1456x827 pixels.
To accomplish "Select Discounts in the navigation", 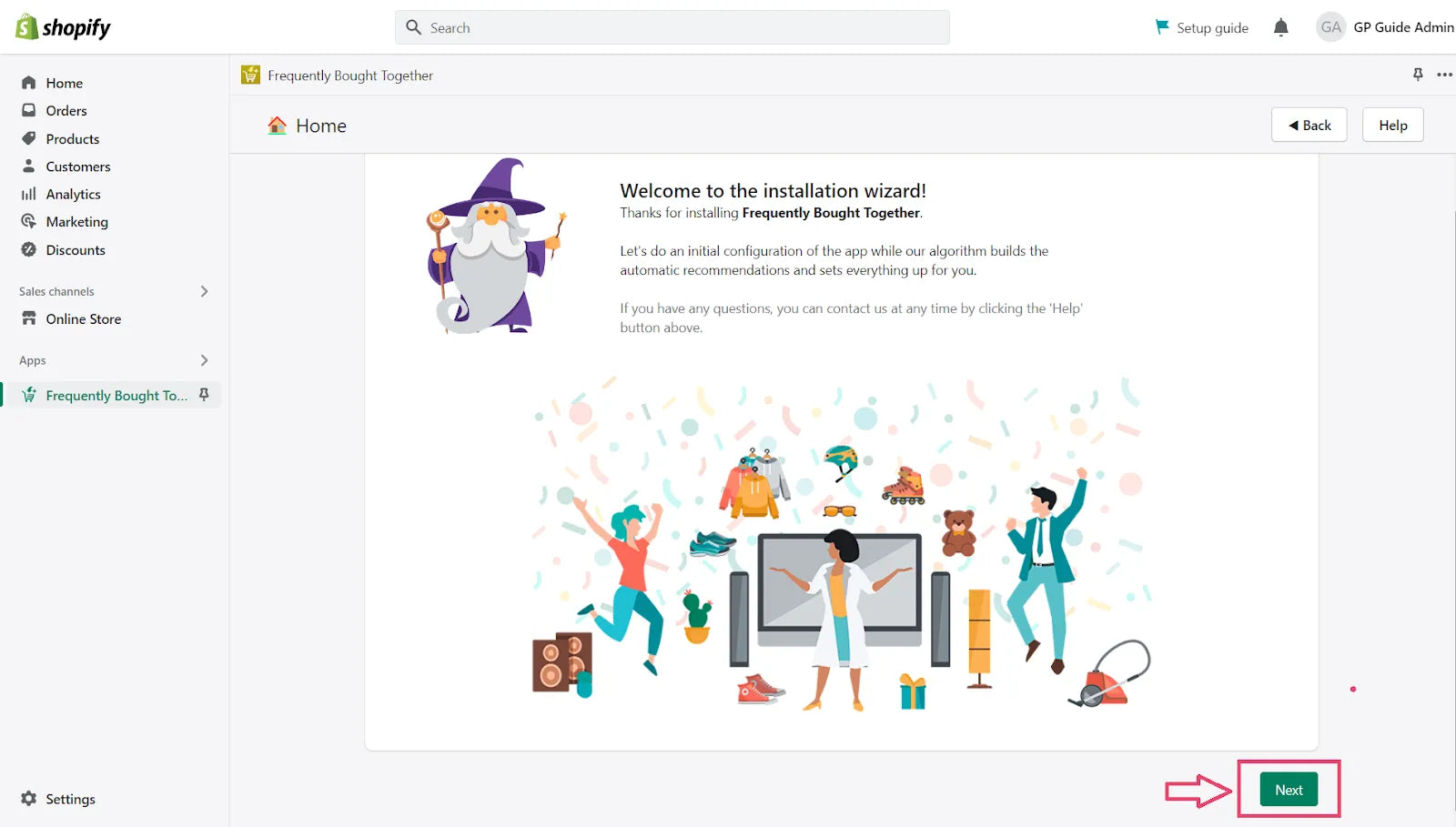I will [x=76, y=249].
